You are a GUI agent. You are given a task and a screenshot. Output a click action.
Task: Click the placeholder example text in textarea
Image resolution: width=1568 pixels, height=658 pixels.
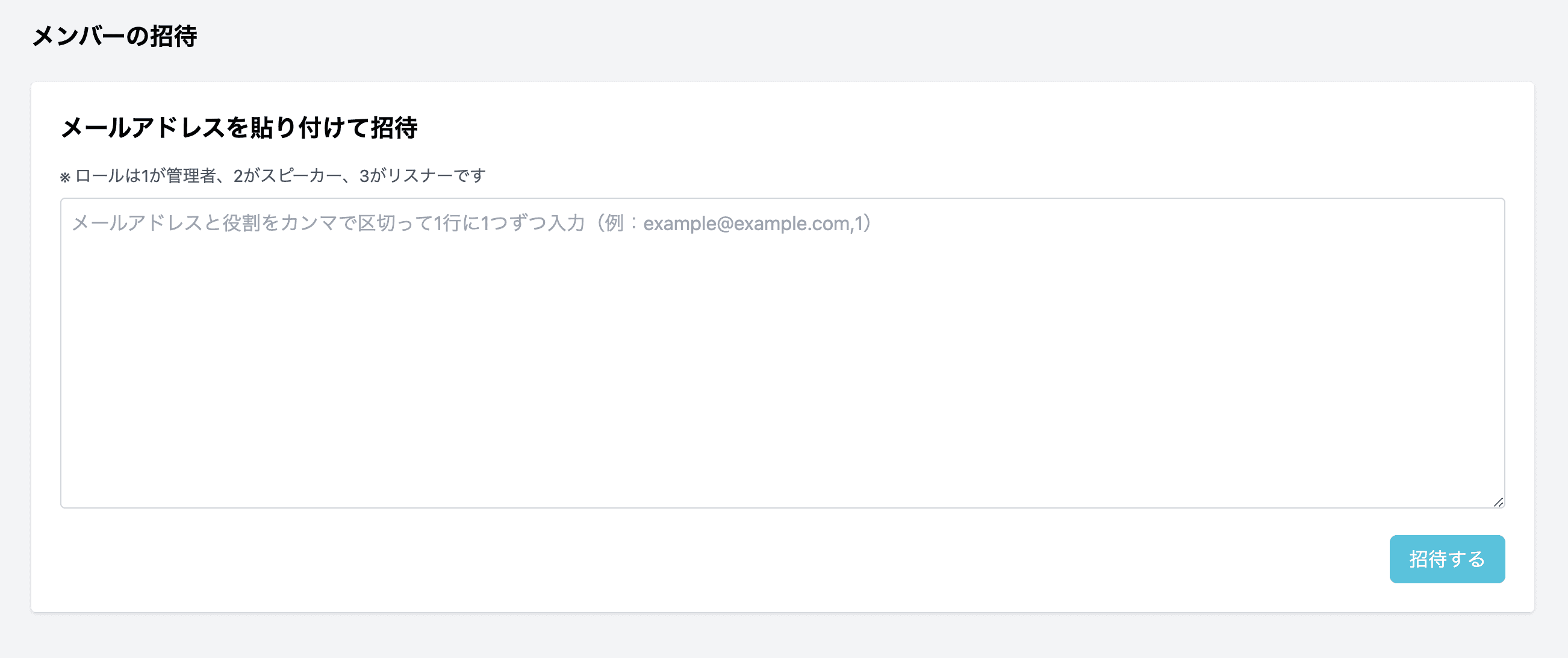468,223
